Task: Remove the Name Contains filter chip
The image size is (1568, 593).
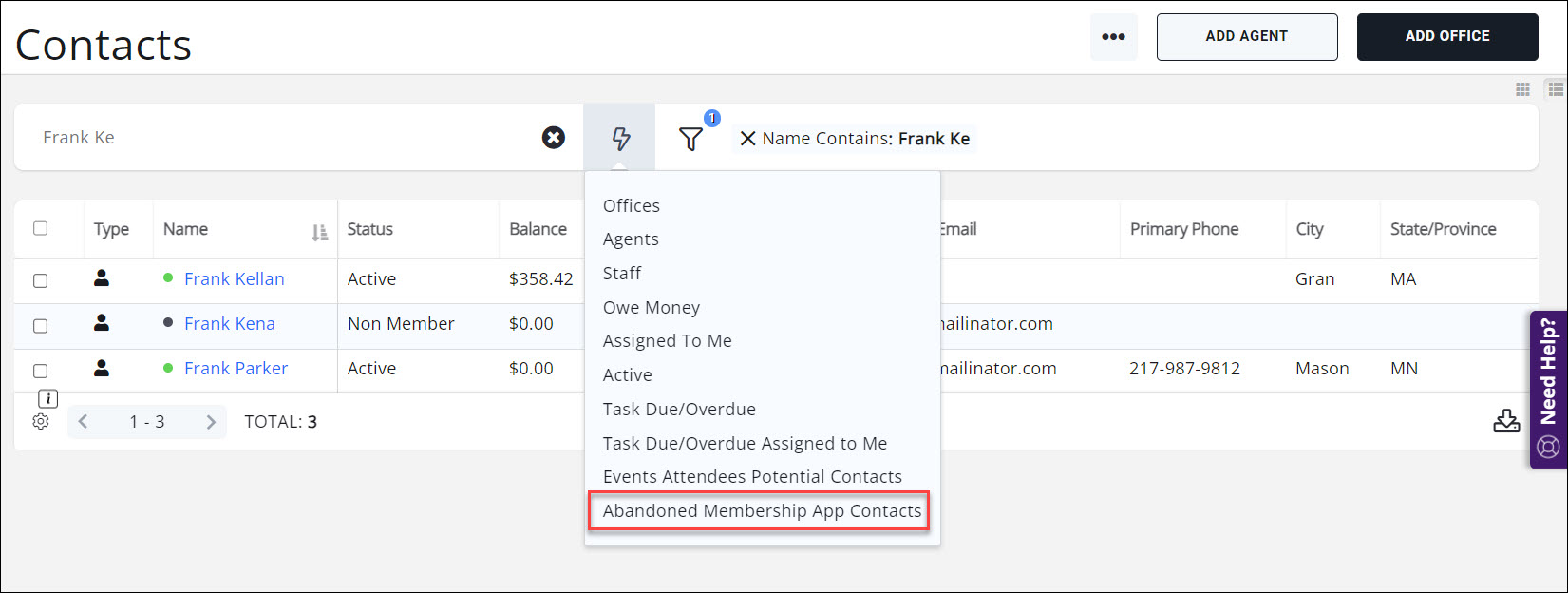Action: [747, 139]
